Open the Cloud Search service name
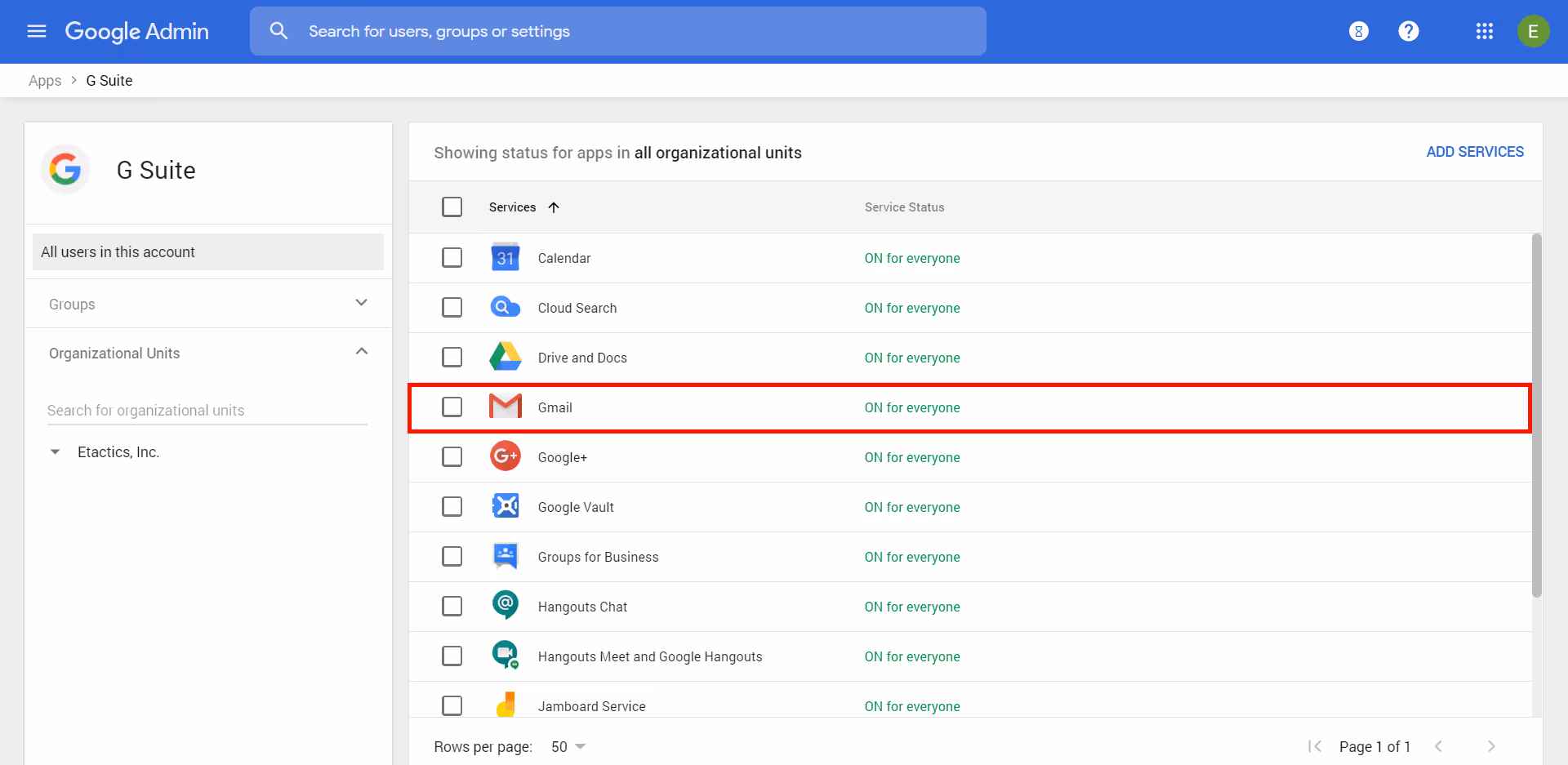Image resolution: width=1568 pixels, height=765 pixels. pos(577,308)
